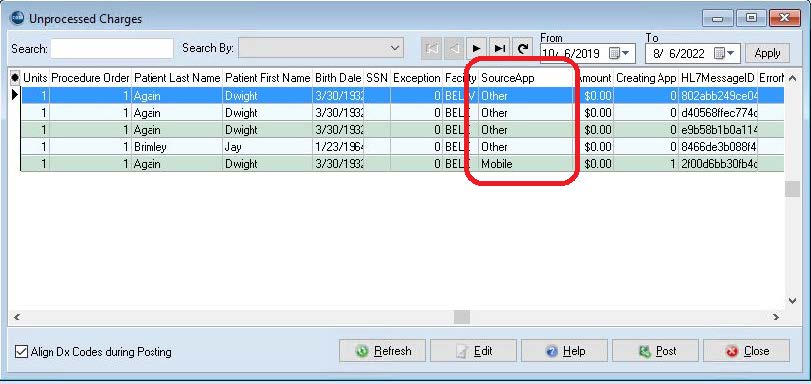The image size is (811, 384).
Task: Sort by HL7MessageID column header
Action: click(717, 78)
